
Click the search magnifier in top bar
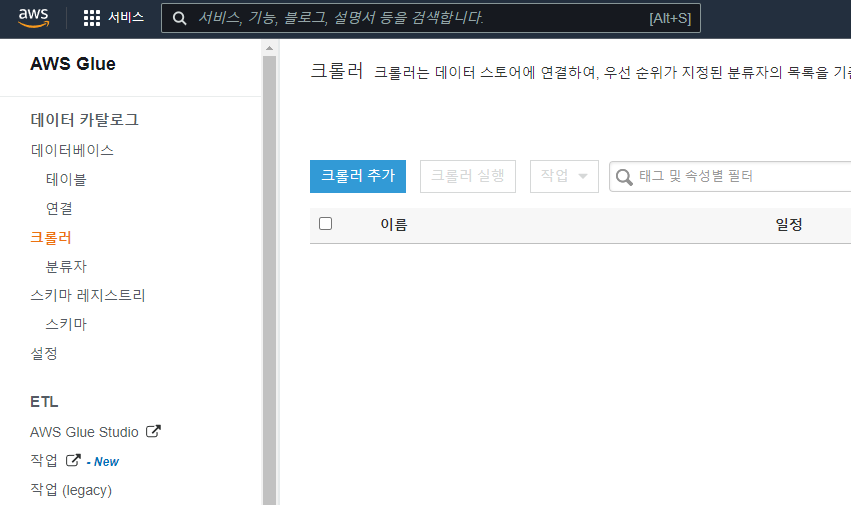[180, 18]
